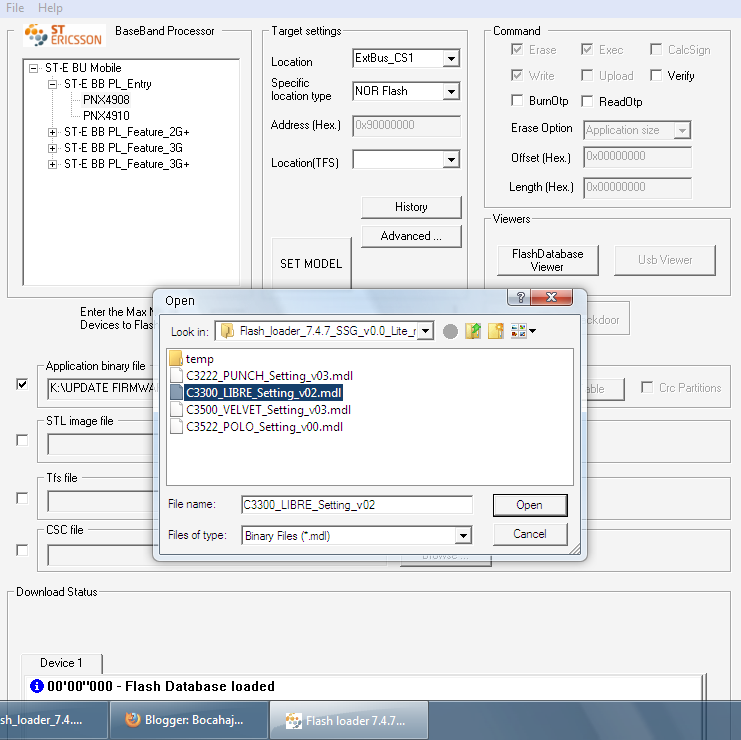Select the highlighted C3300_LIBRE_Setting_v02.mdl name

click(263, 393)
